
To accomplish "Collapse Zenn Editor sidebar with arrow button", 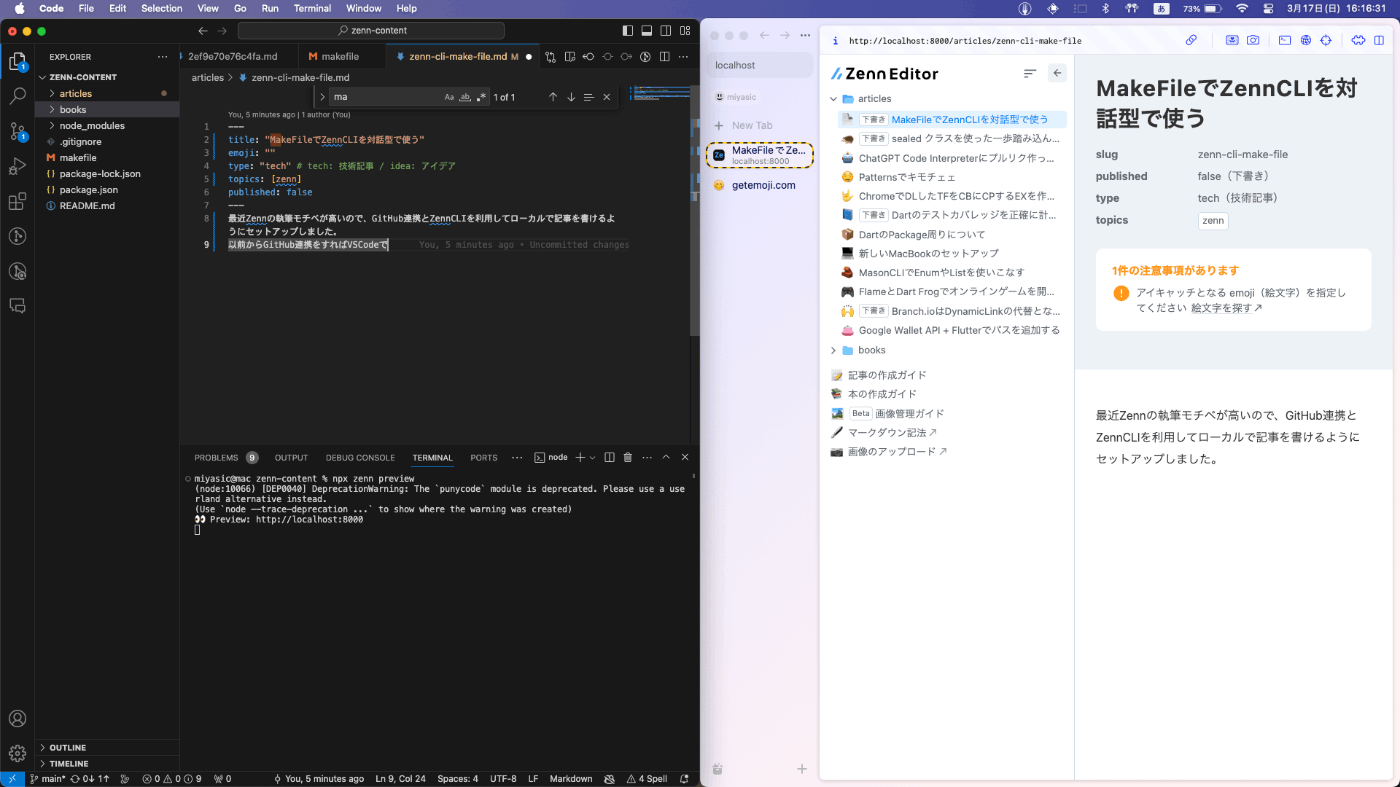I will coord(1057,73).
